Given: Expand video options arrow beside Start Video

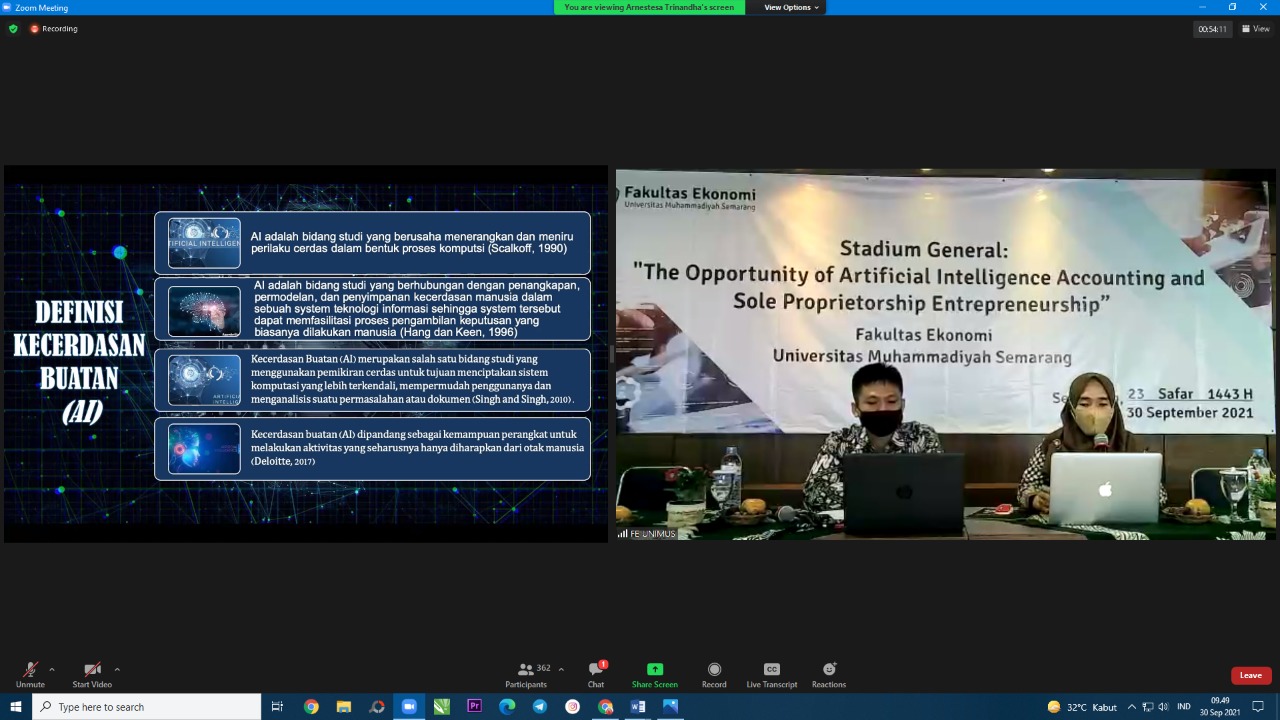Looking at the screenshot, I should [x=117, y=669].
